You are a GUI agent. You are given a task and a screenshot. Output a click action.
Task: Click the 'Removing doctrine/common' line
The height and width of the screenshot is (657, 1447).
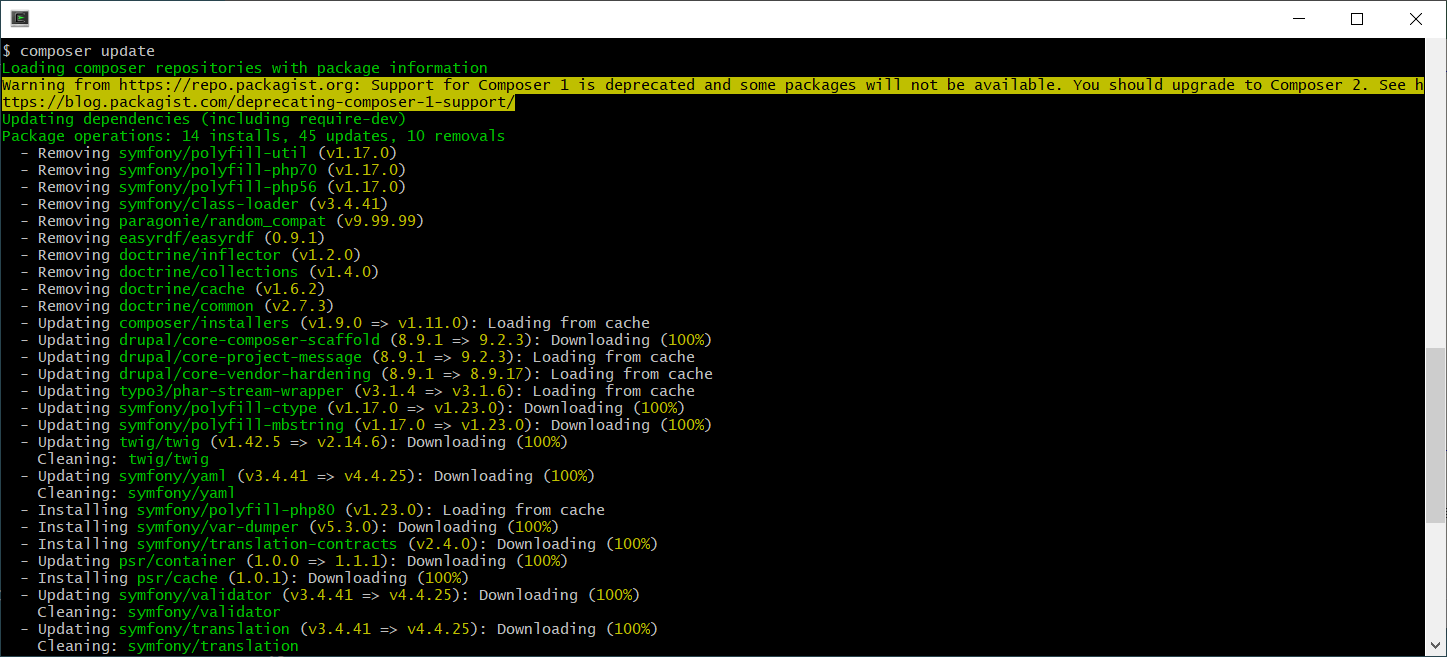[x=177, y=306]
